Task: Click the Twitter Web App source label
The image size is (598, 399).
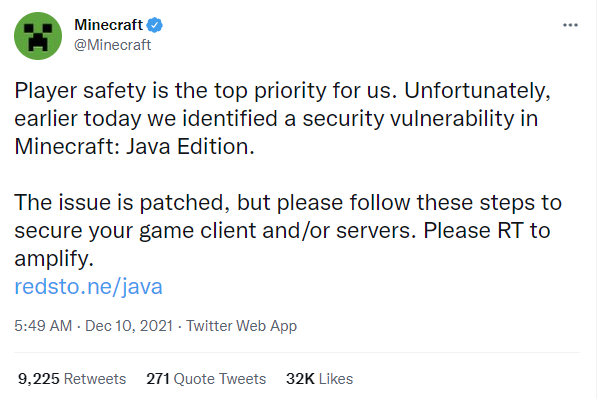Action: coord(241,326)
